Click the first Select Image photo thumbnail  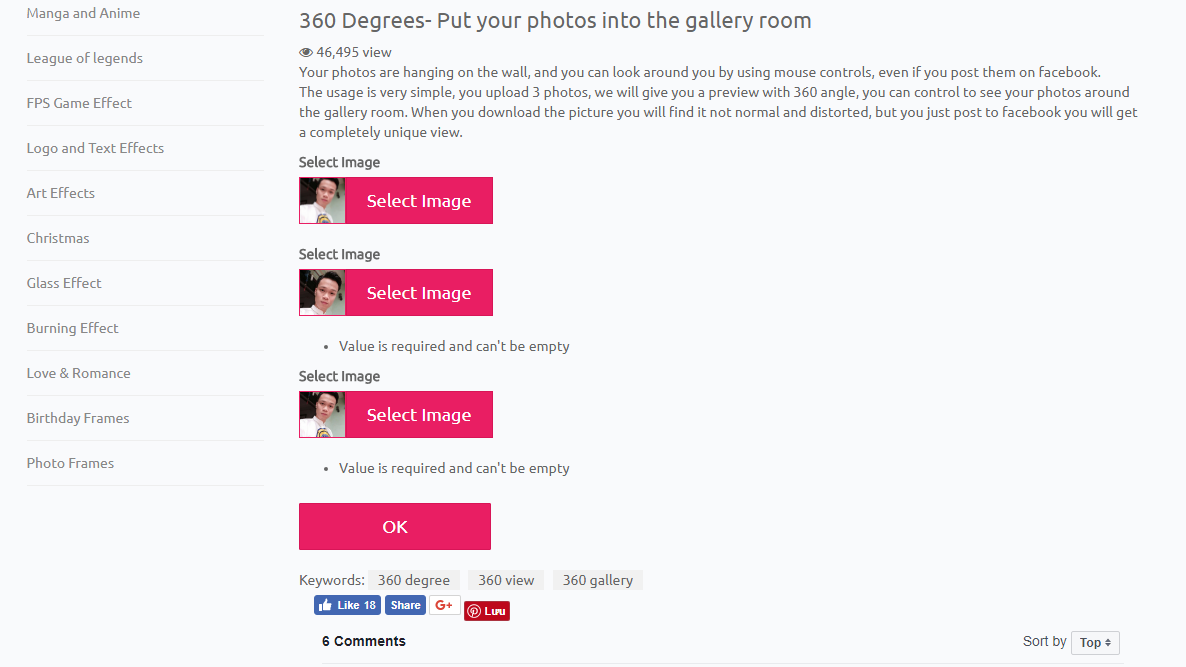[x=322, y=200]
